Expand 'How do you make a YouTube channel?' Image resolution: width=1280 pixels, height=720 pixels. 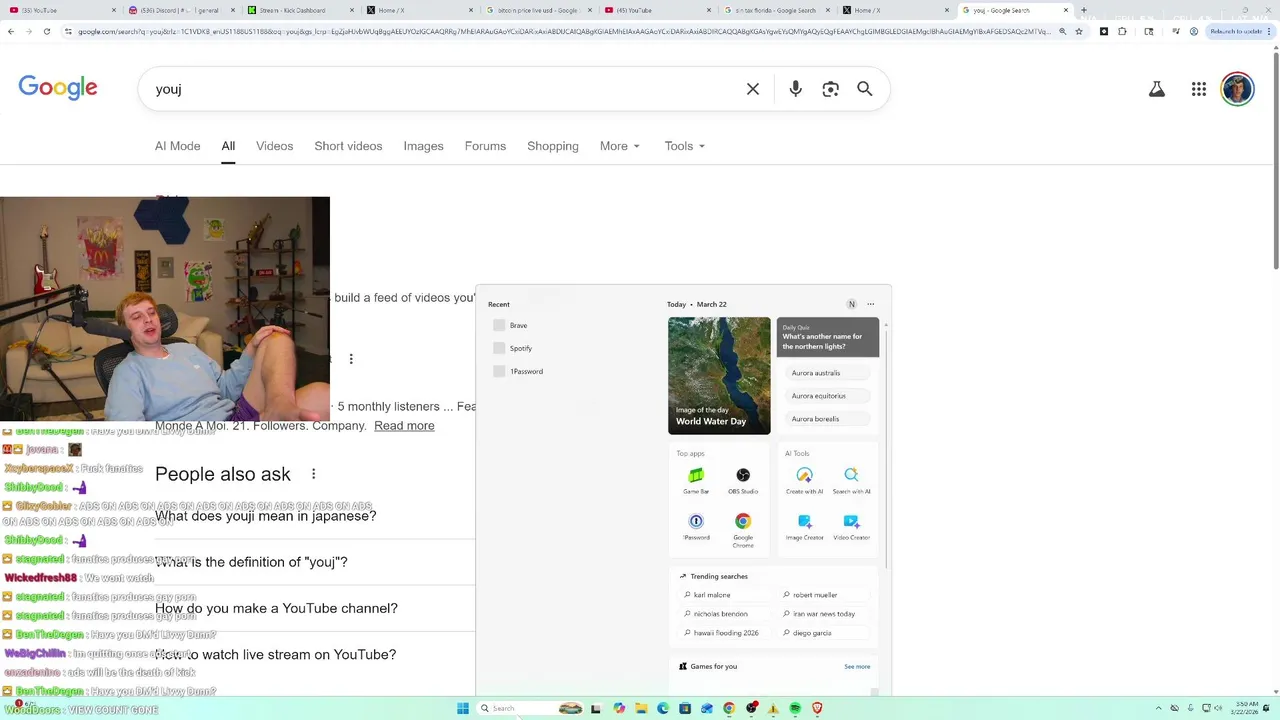tap(276, 608)
